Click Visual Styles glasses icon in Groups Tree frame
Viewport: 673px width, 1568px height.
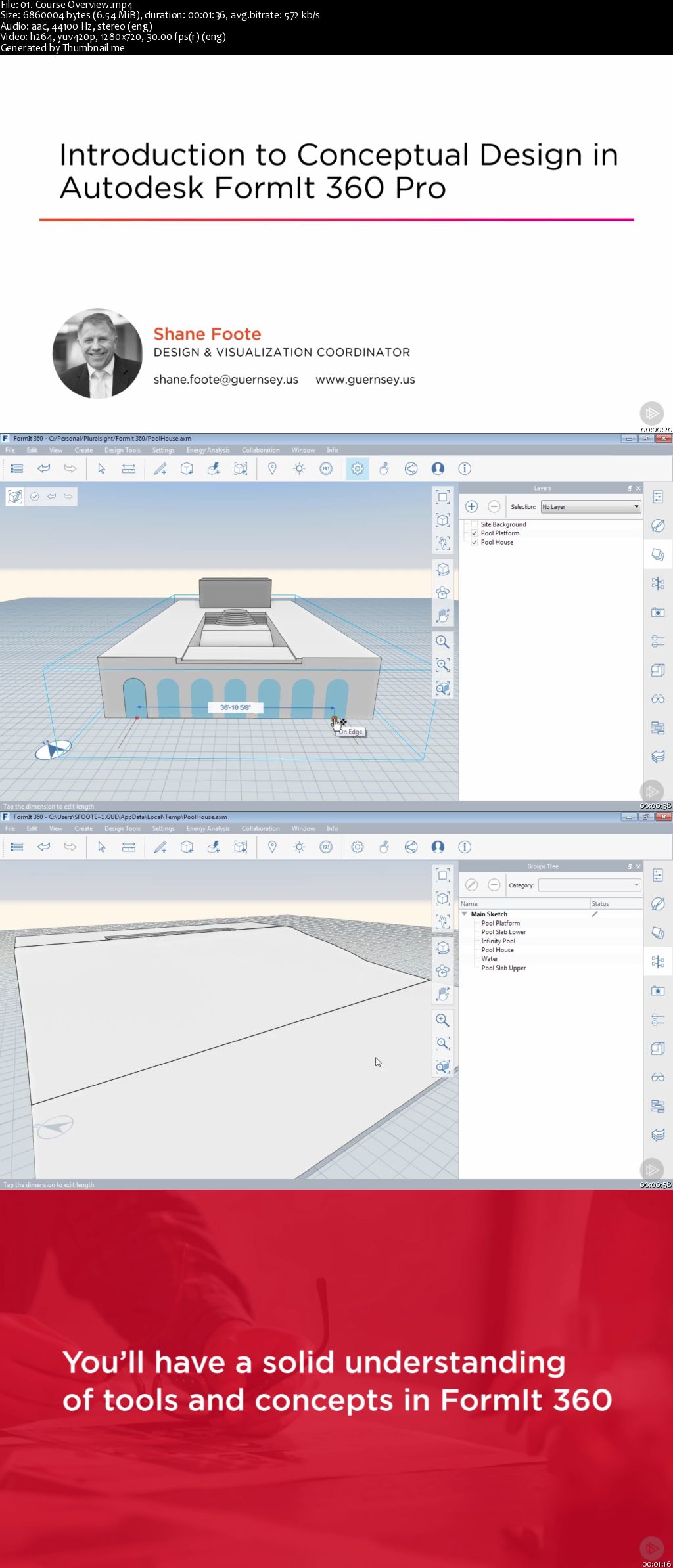pos(658,1077)
